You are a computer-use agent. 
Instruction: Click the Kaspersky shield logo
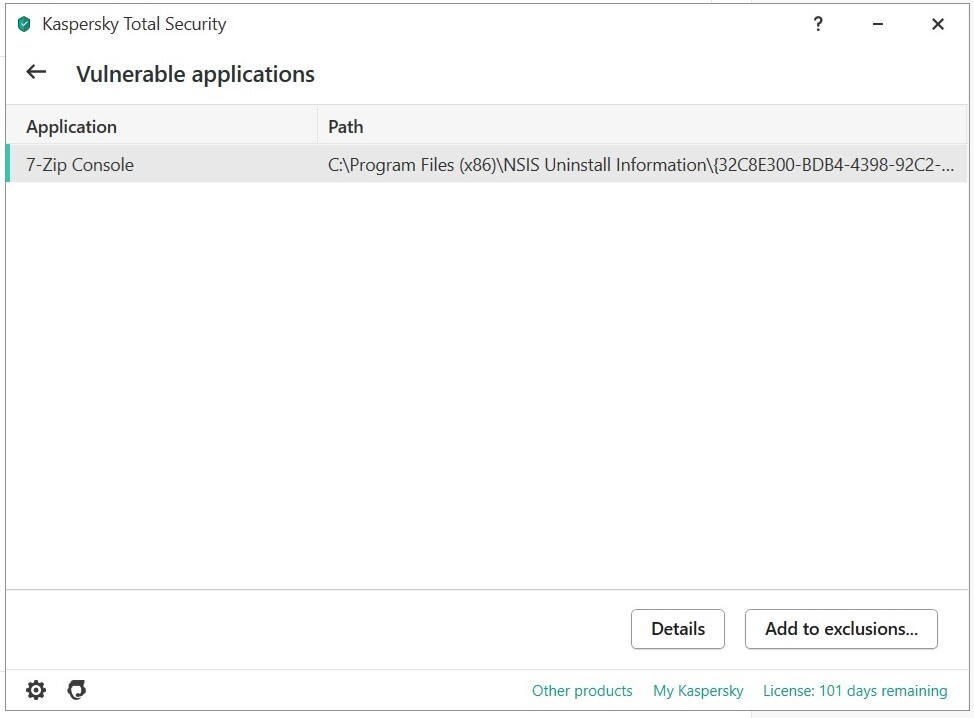24,25
